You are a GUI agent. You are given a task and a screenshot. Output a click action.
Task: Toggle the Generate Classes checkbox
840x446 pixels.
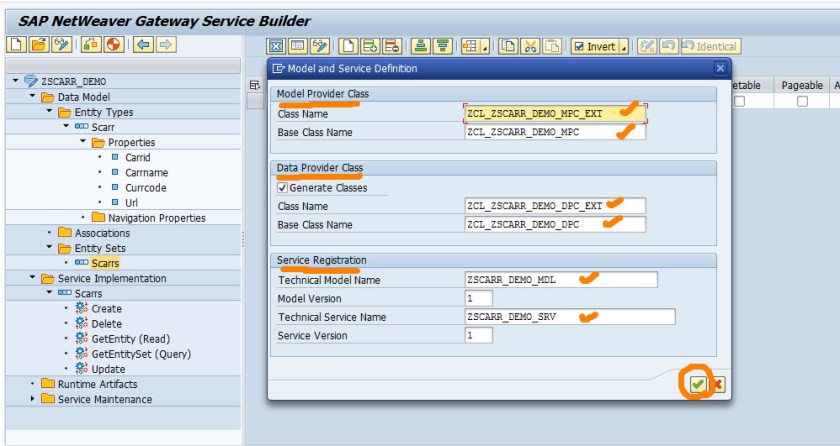(x=282, y=188)
